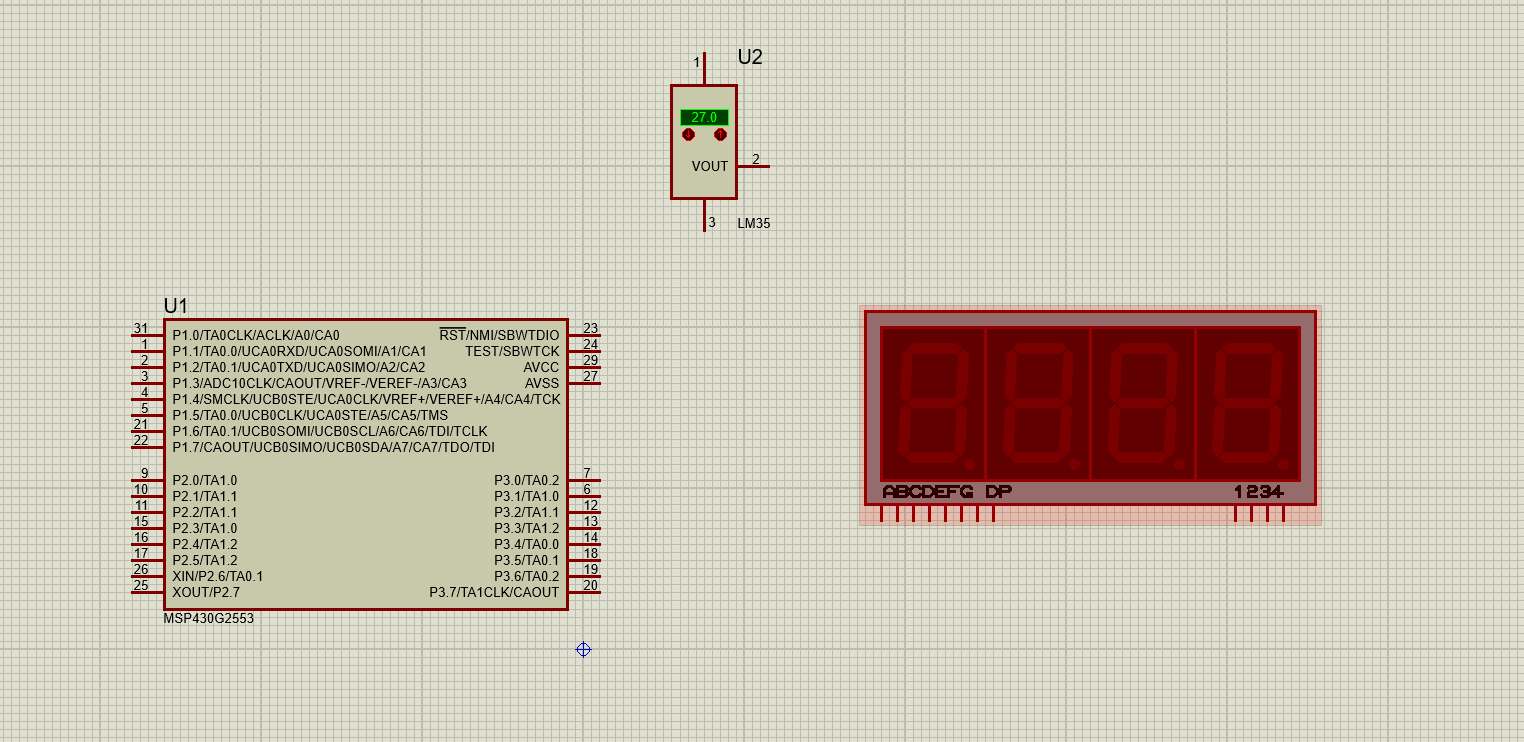Select the second digit of the 7-segment display
Image resolution: width=1524 pixels, height=742 pixels.
(1038, 404)
